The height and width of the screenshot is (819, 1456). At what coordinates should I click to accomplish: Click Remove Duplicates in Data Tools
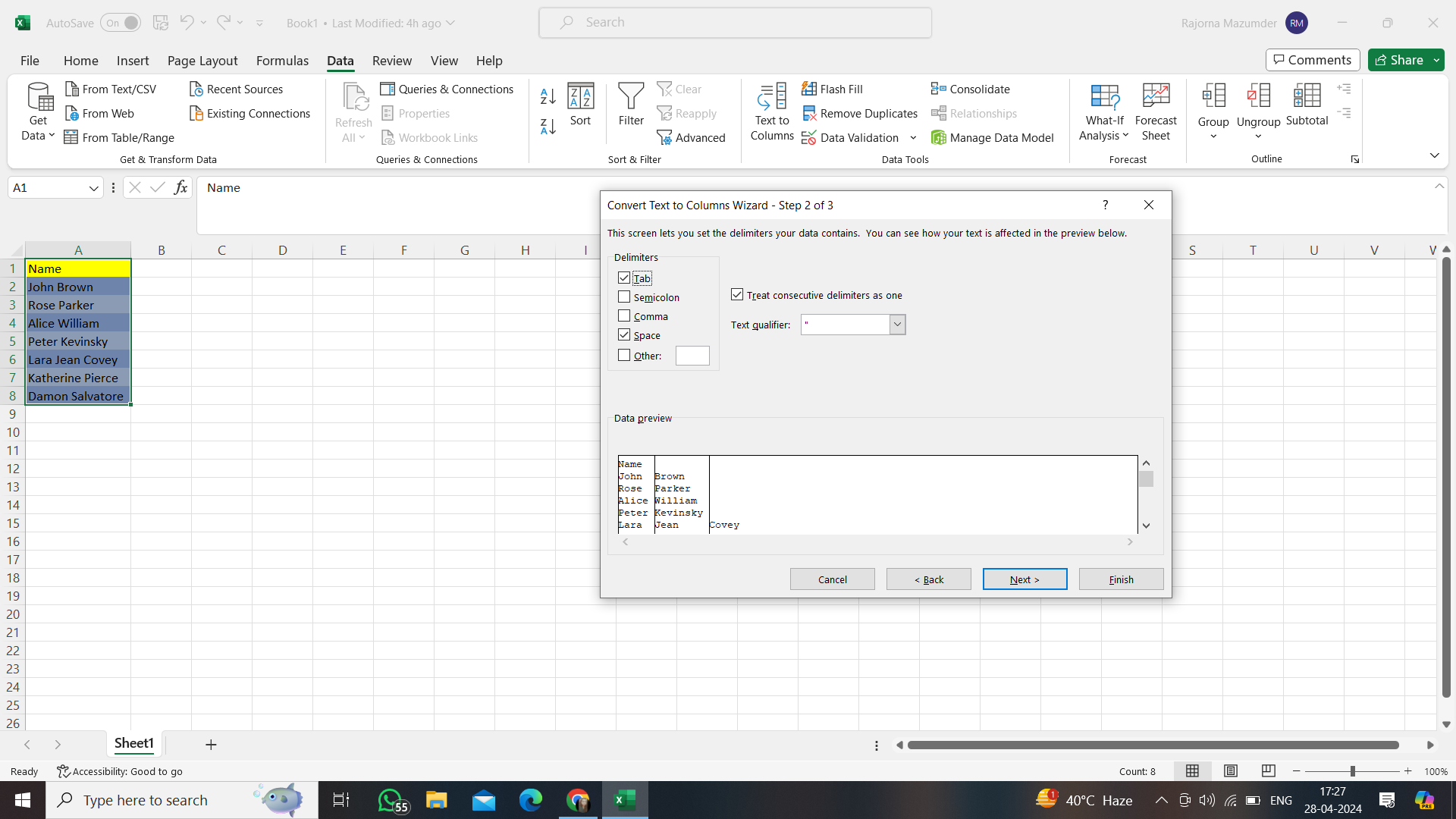pyautogui.click(x=860, y=113)
